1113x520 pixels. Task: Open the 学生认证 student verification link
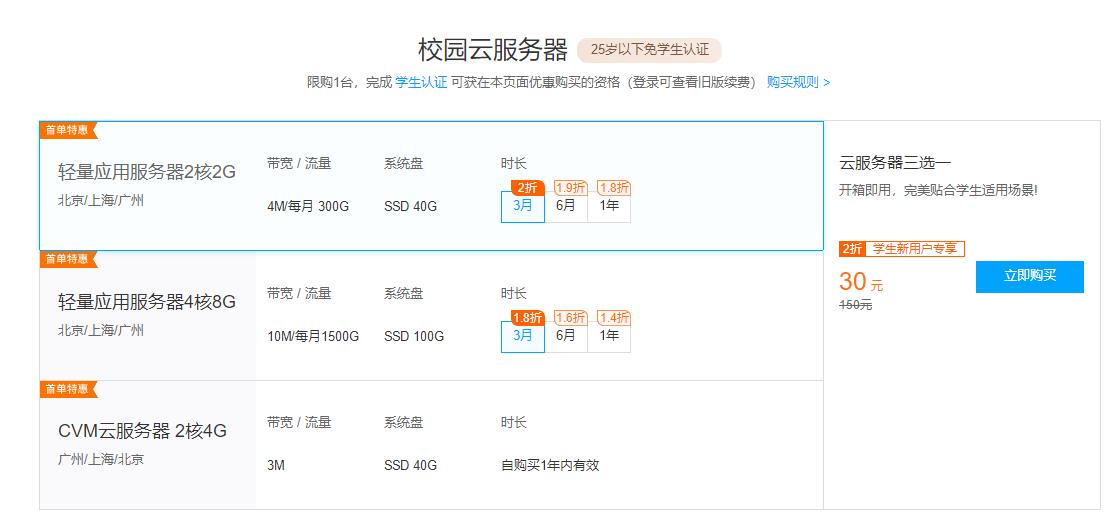pyautogui.click(x=422, y=82)
